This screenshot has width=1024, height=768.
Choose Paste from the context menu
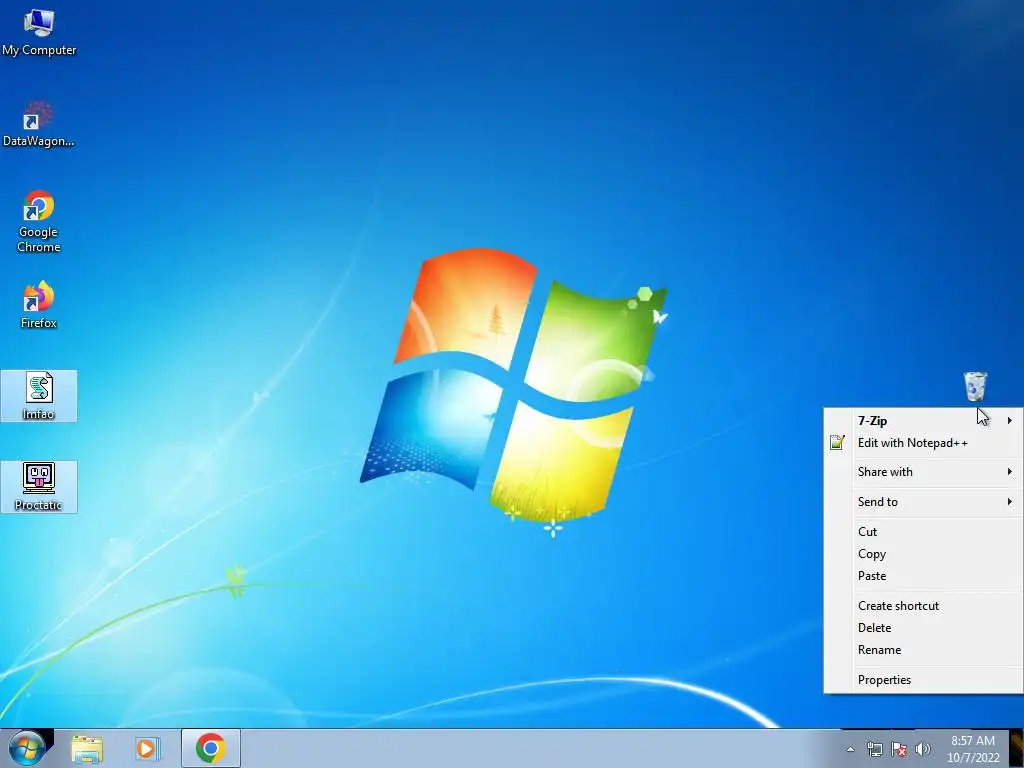click(923, 576)
